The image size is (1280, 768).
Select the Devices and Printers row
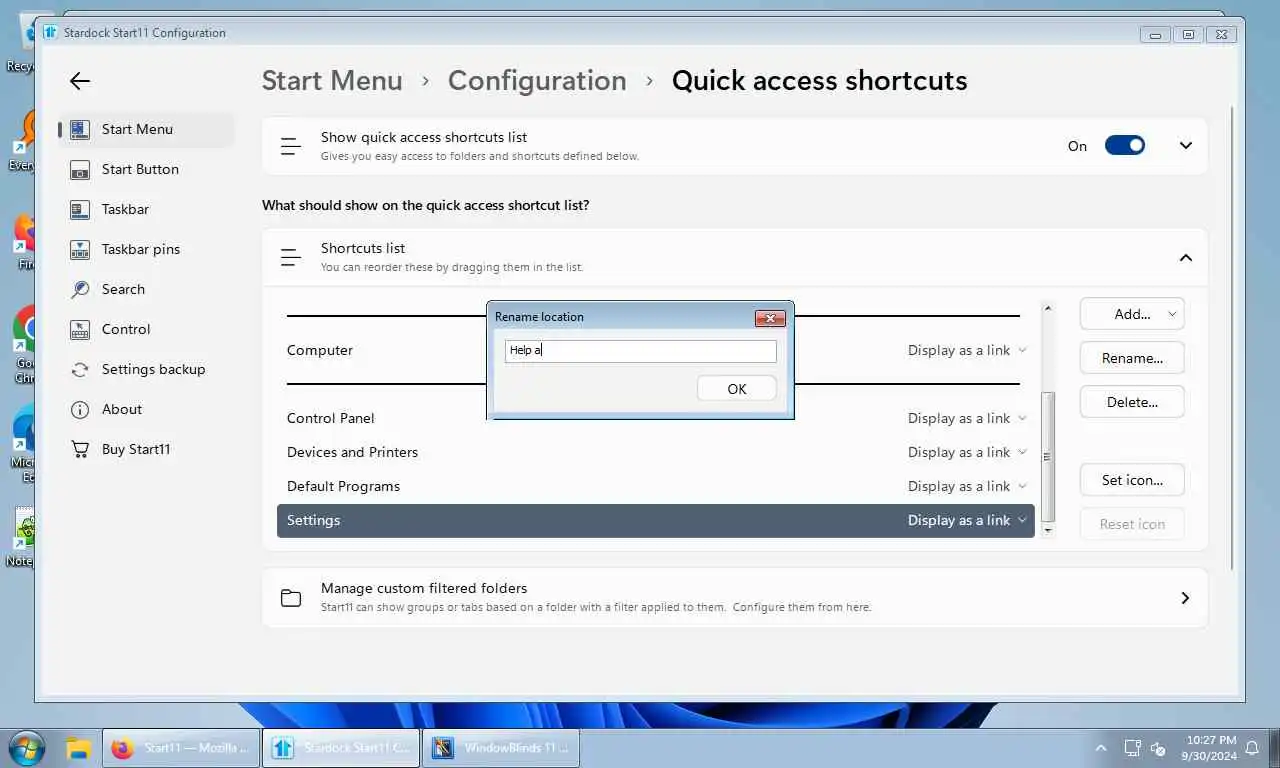655,452
